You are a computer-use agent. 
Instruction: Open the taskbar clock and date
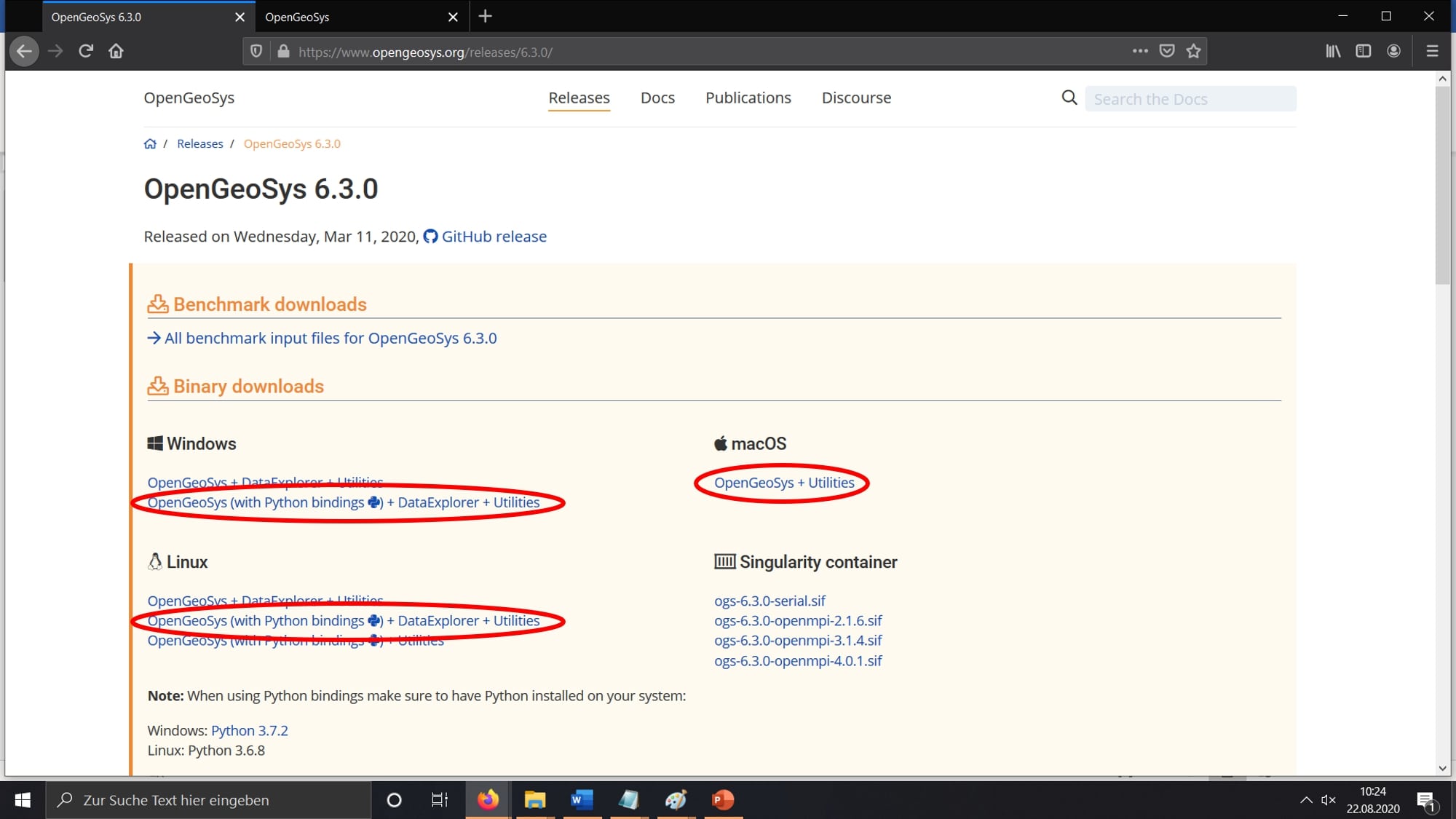click(x=1373, y=800)
